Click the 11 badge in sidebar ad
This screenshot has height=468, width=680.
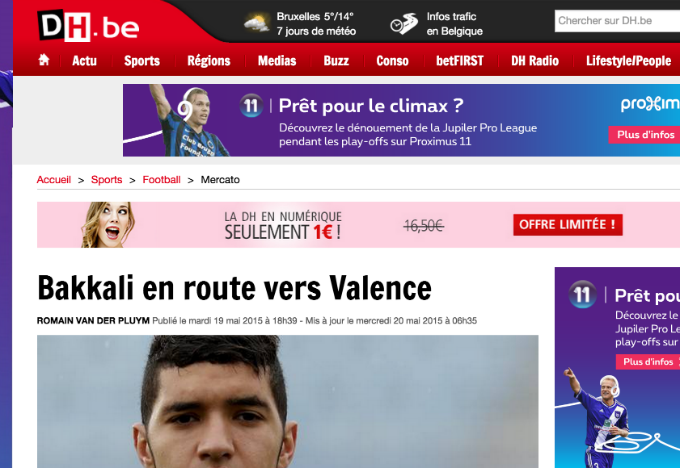pyautogui.click(x=582, y=295)
